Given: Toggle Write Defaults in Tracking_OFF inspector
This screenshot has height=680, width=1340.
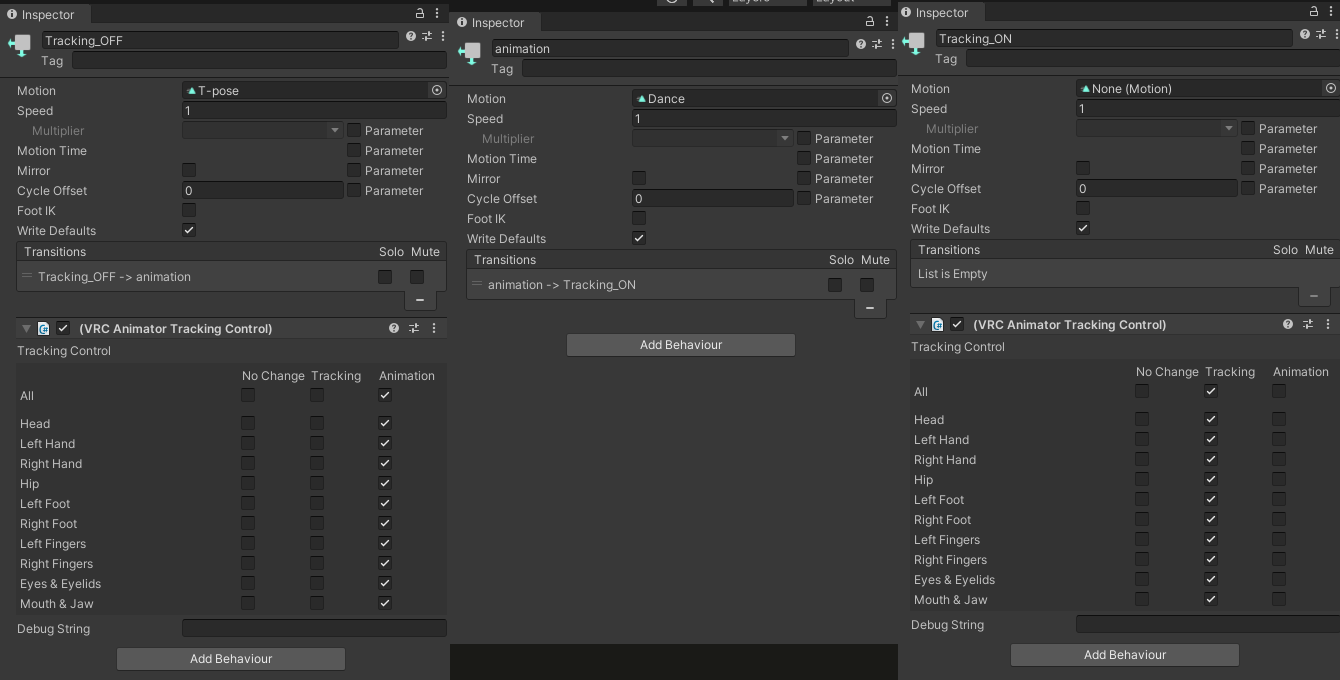Looking at the screenshot, I should 189,230.
